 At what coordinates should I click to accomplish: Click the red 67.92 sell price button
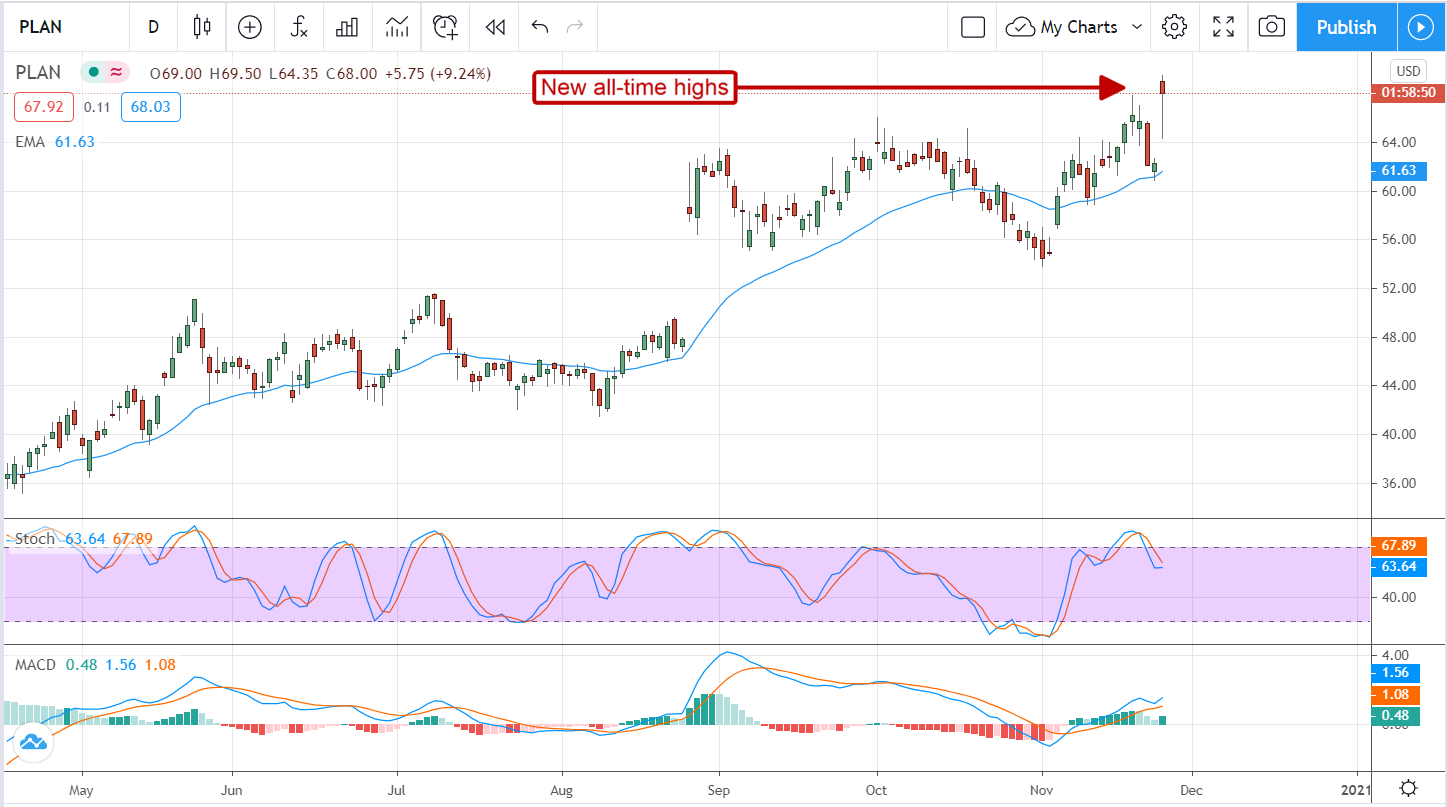click(x=43, y=107)
